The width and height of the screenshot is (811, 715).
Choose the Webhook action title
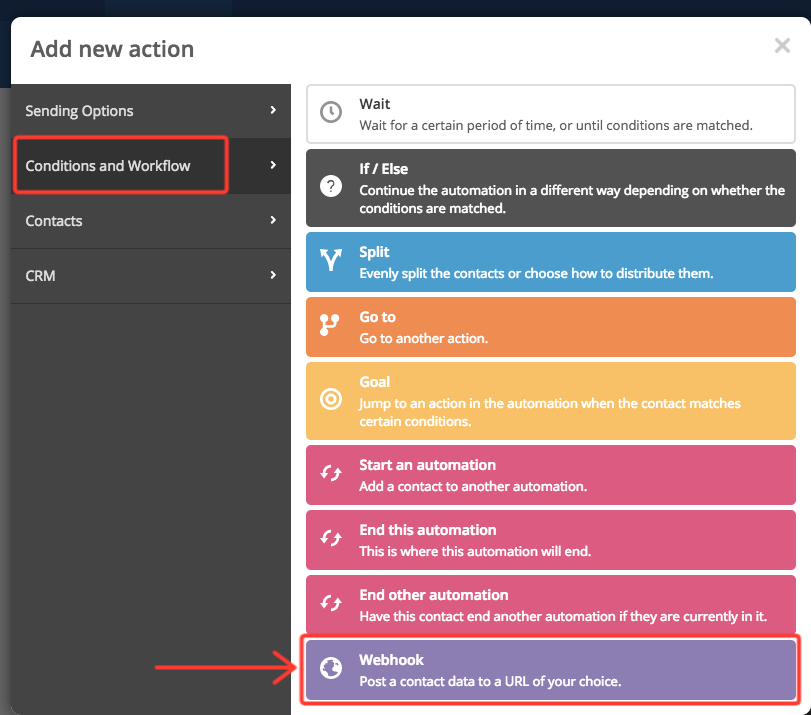pos(391,660)
